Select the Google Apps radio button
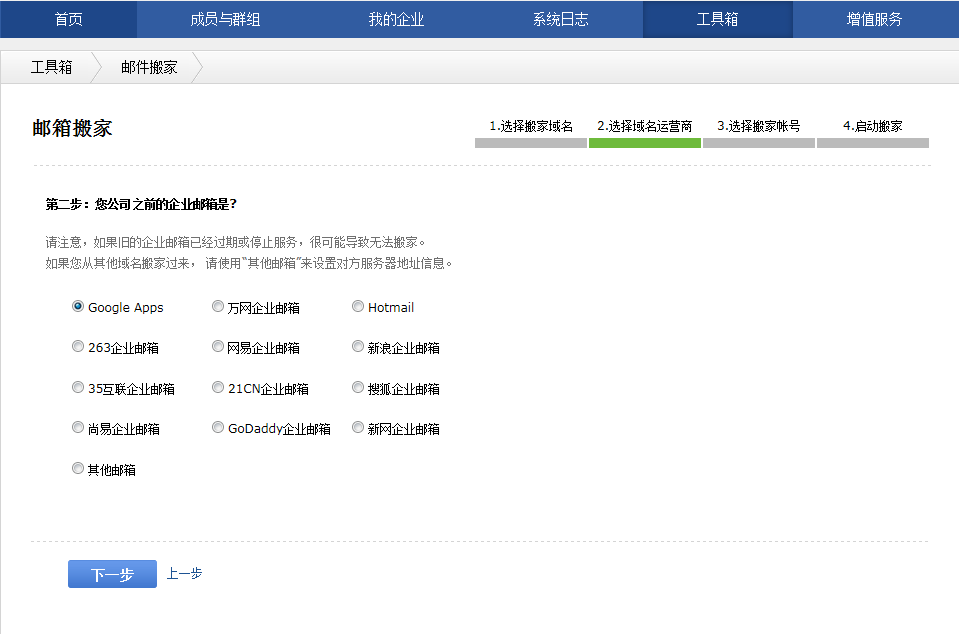The height and width of the screenshot is (634, 959). [x=78, y=307]
